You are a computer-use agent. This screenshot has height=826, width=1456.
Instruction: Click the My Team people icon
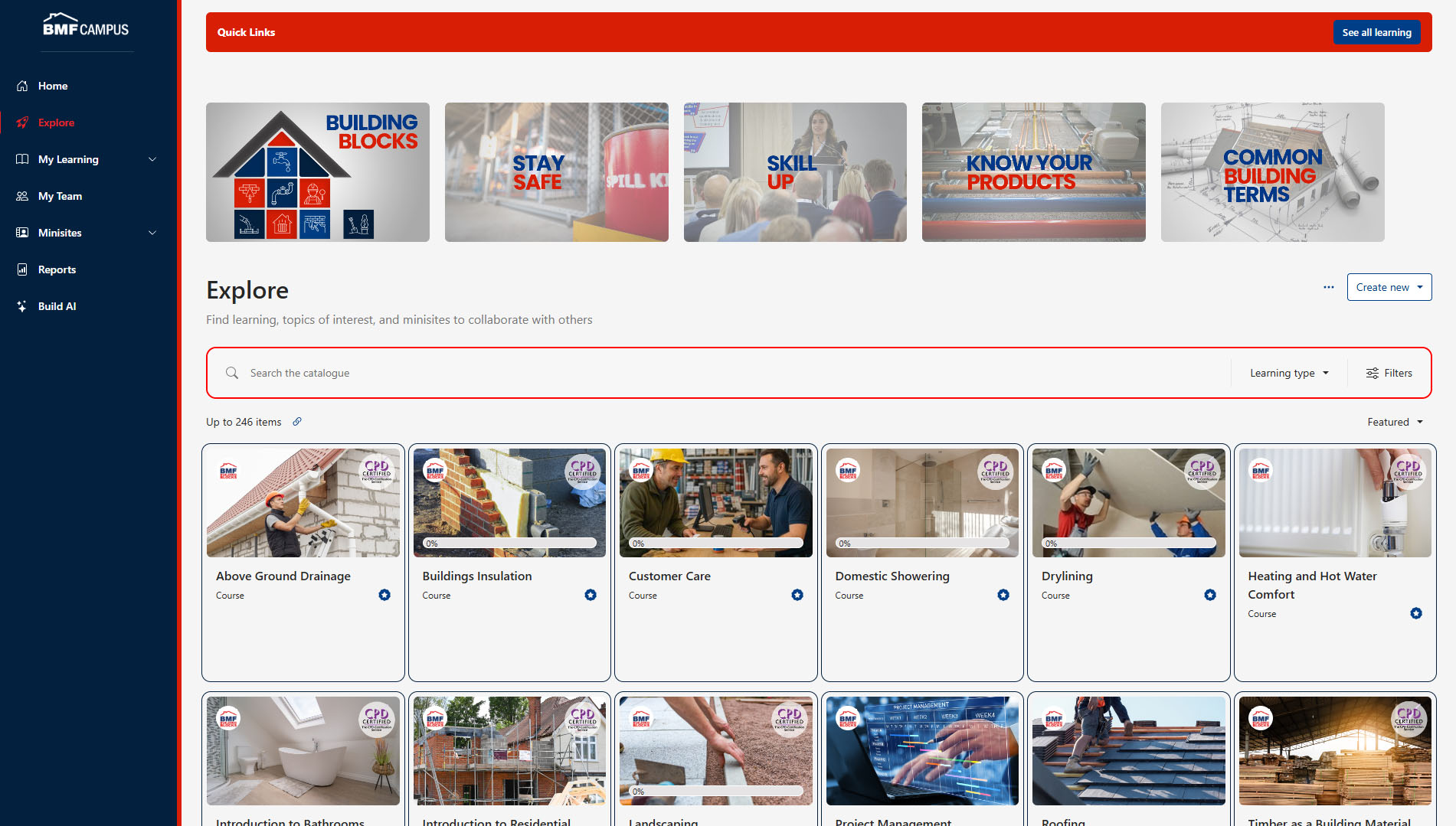(x=22, y=196)
